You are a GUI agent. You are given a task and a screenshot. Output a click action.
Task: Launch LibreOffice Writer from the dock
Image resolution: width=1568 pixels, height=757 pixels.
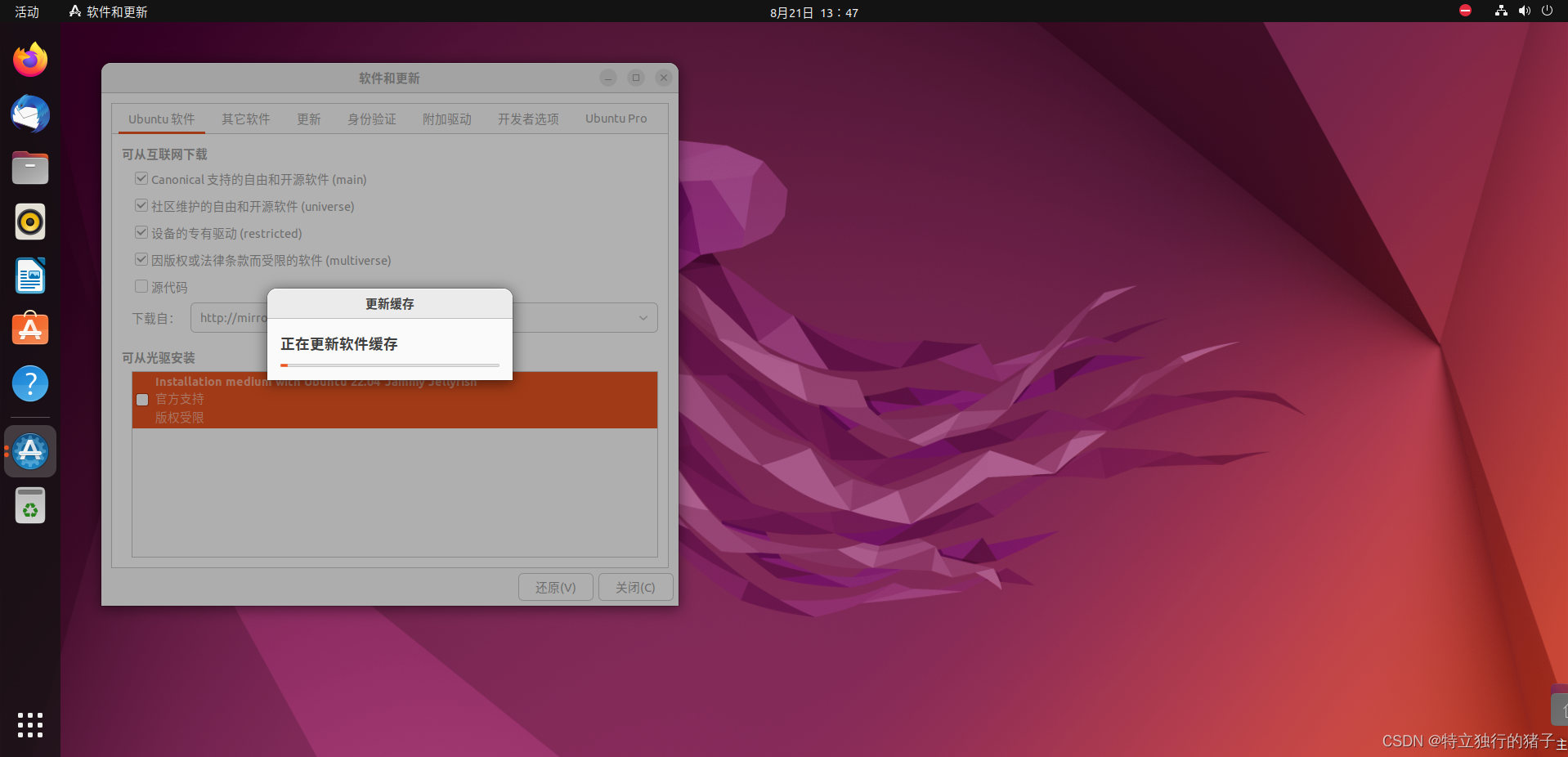pyautogui.click(x=30, y=275)
